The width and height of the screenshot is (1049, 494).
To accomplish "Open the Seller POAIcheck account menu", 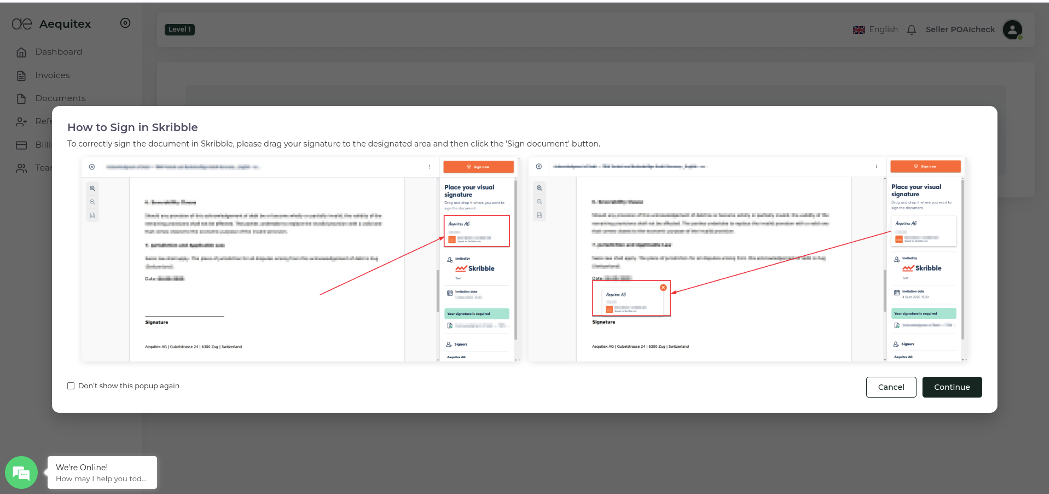I will pos(960,29).
